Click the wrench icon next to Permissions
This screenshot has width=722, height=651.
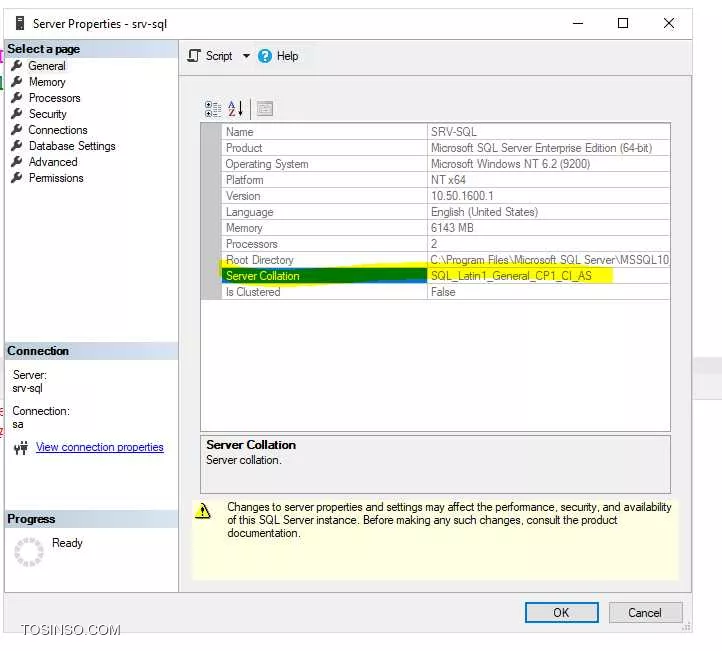17,178
